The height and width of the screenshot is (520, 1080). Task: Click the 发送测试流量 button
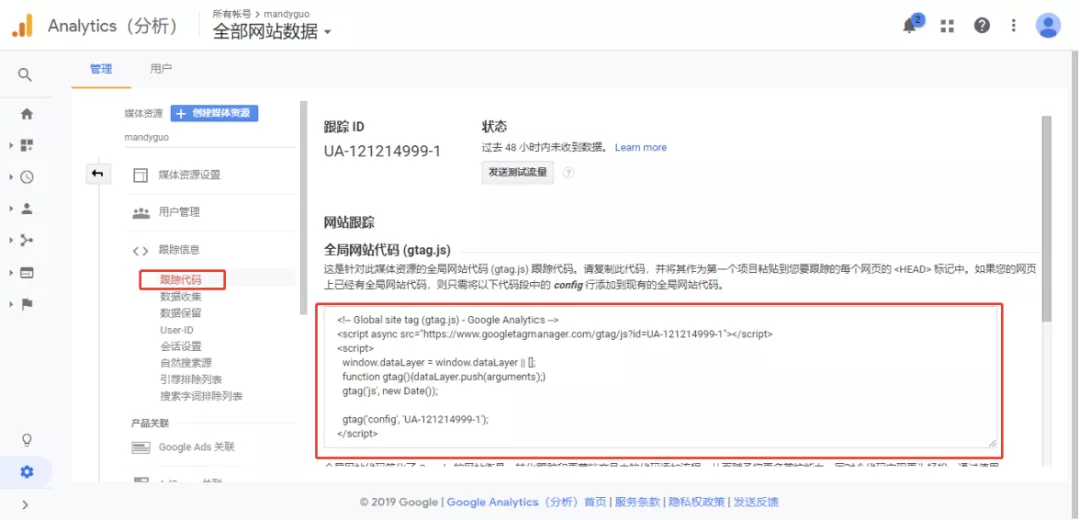(517, 173)
